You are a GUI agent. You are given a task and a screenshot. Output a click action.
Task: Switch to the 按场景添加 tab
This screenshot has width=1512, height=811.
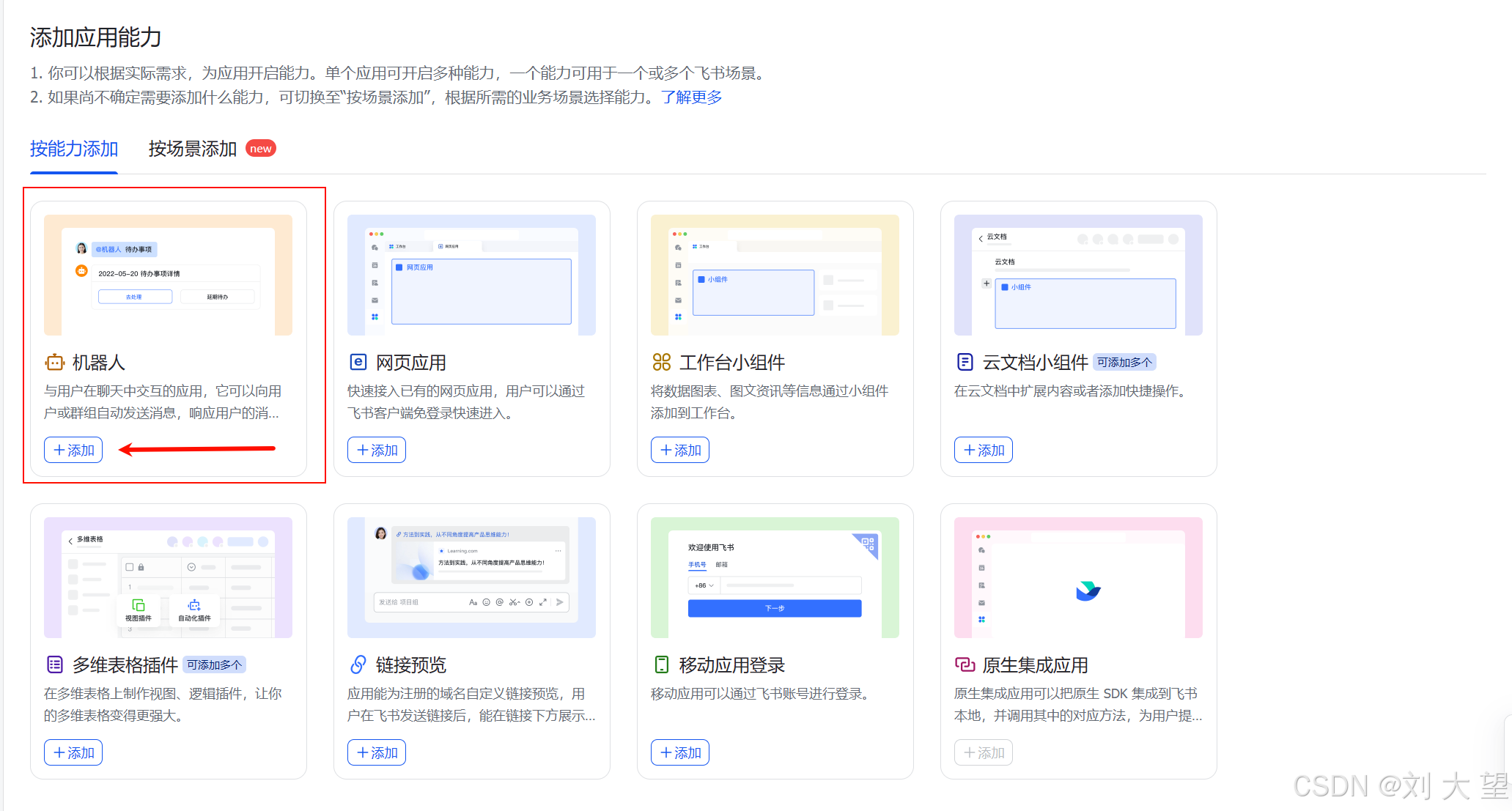click(193, 149)
